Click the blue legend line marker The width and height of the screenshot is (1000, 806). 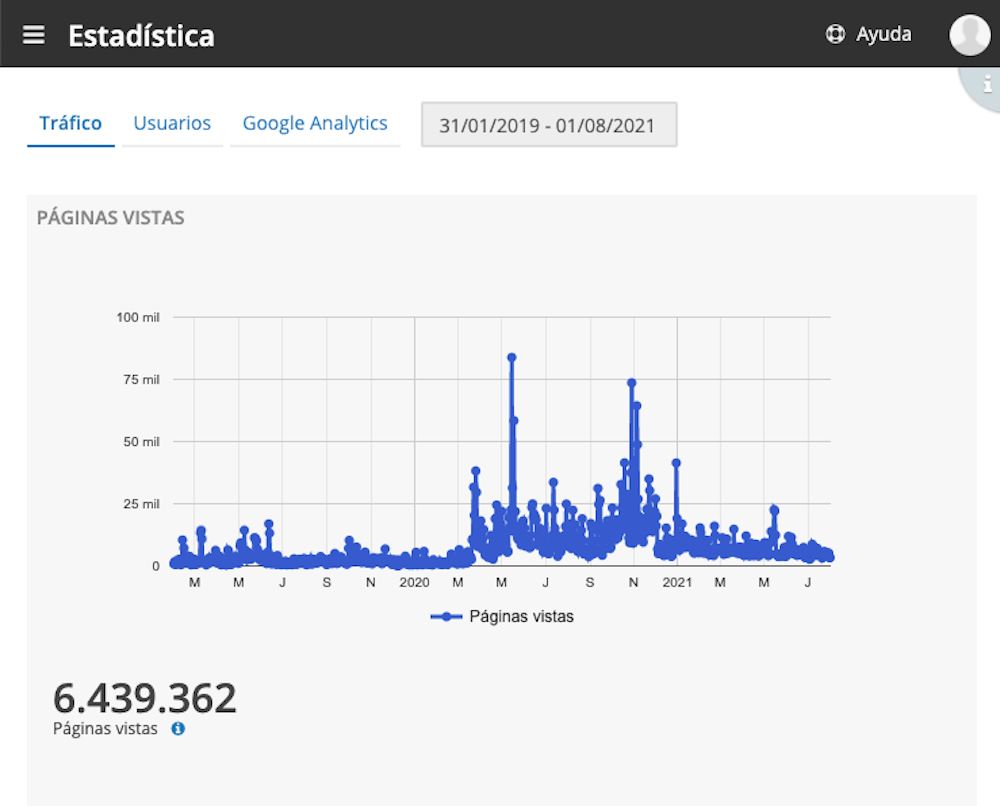(446, 617)
